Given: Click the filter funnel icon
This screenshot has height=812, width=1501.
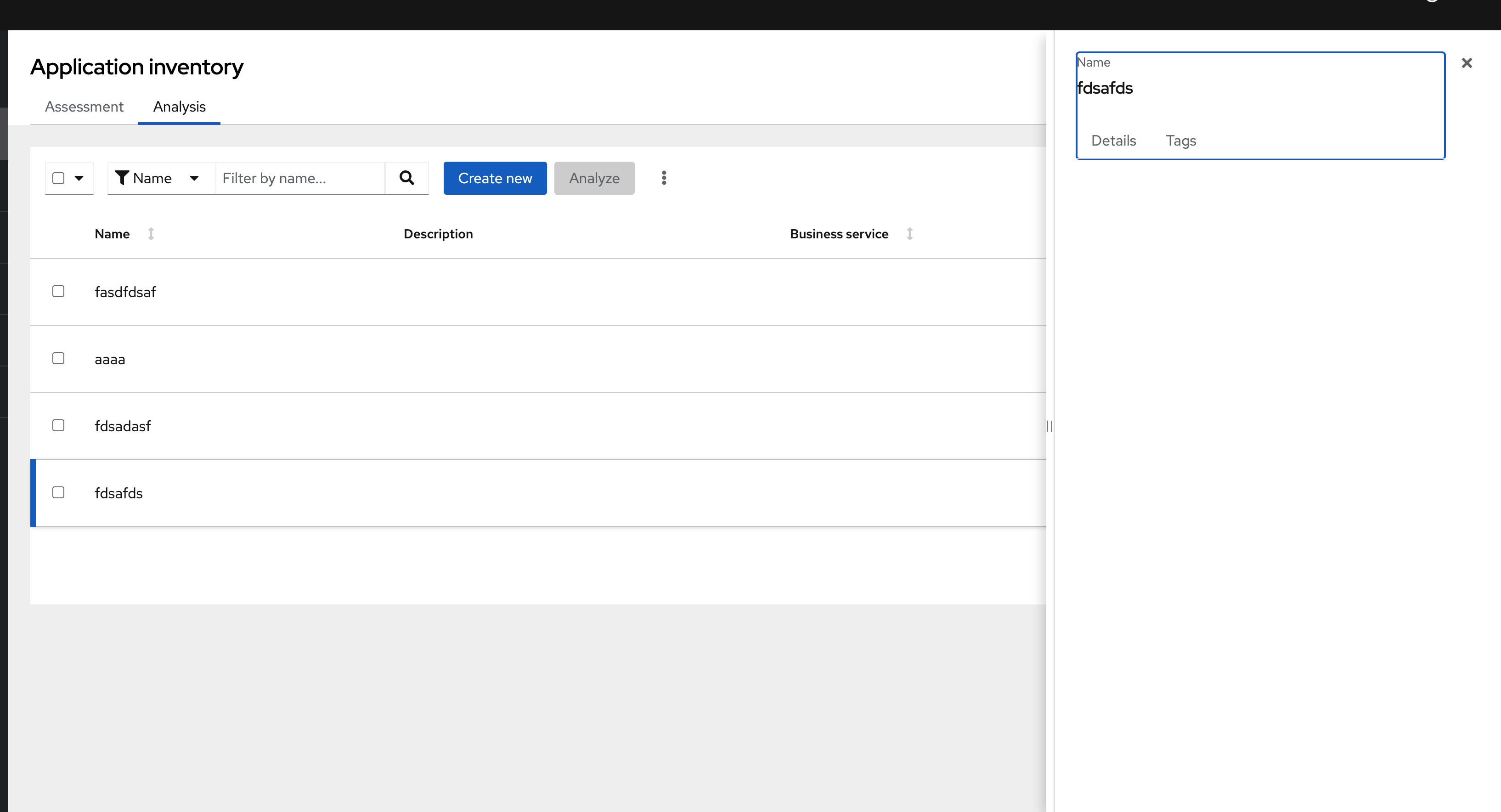Looking at the screenshot, I should click(x=122, y=178).
